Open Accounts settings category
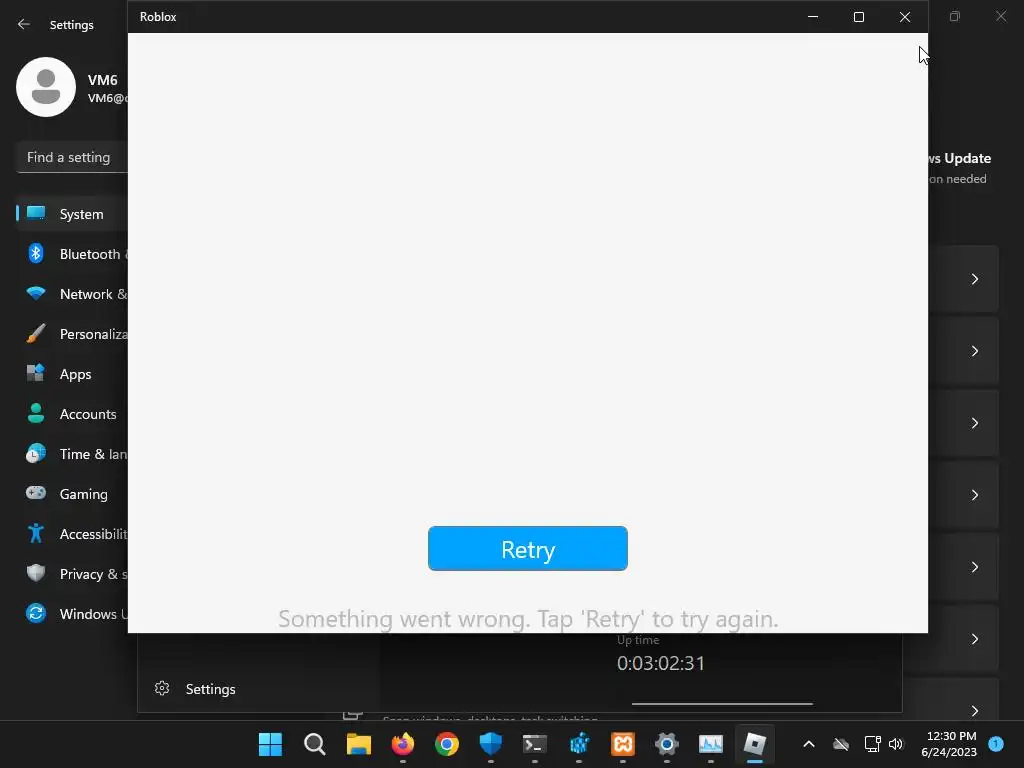This screenshot has height=768, width=1024. click(72, 413)
